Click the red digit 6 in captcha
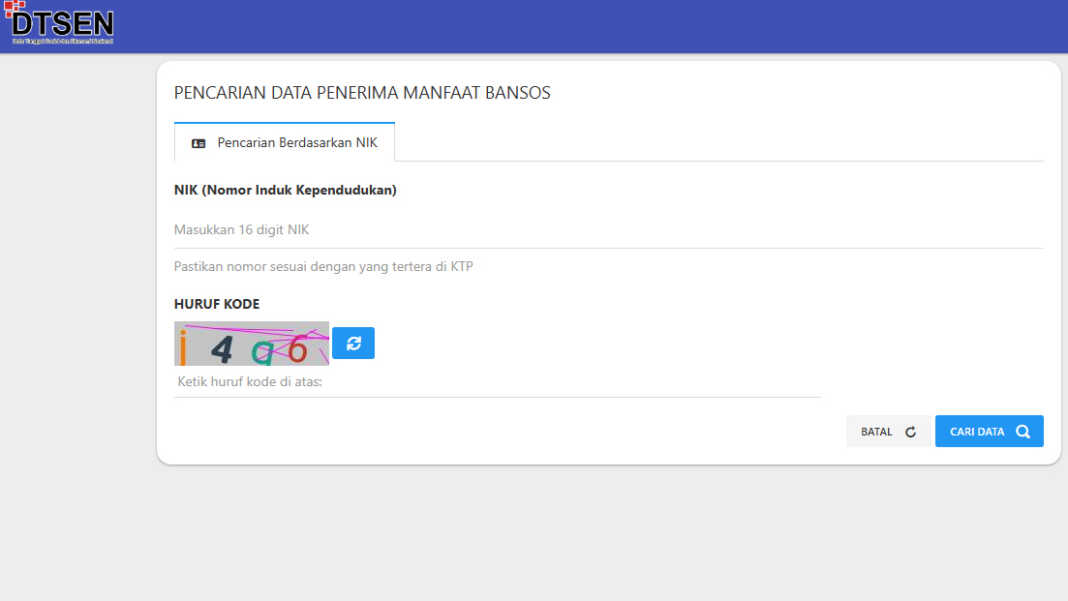 click(x=297, y=350)
